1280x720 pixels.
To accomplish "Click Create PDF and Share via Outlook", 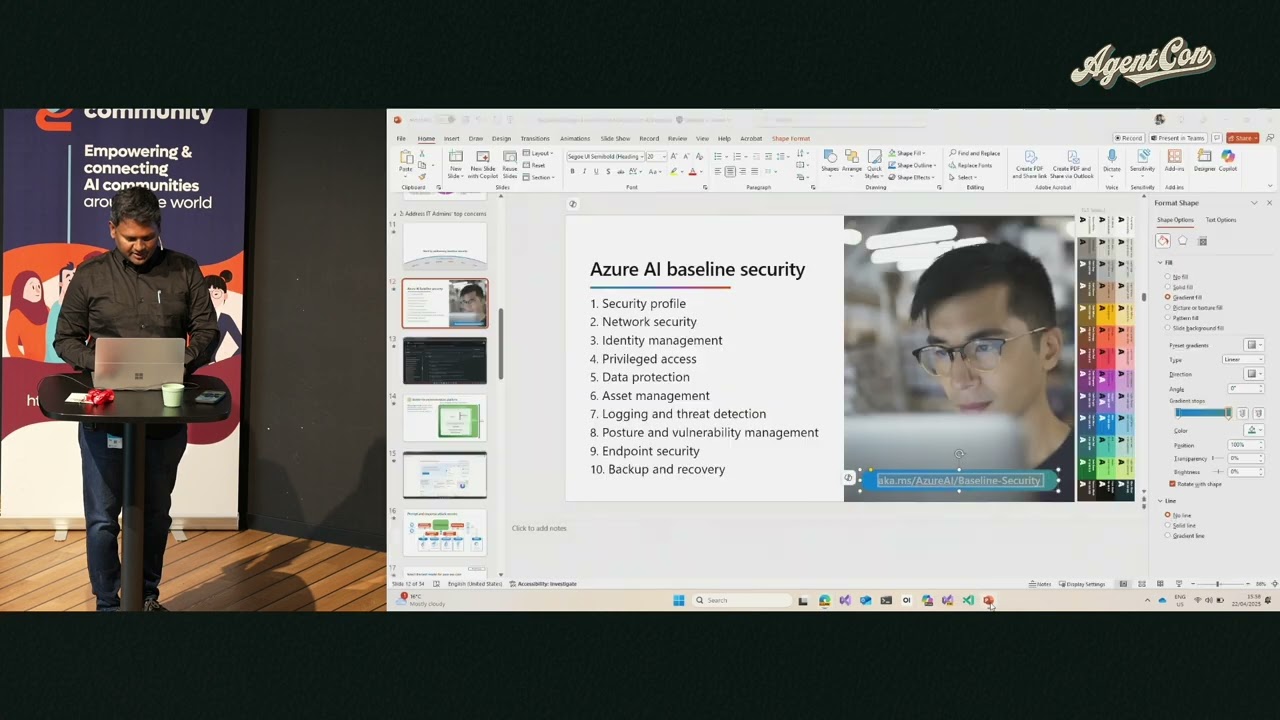I will (1073, 164).
